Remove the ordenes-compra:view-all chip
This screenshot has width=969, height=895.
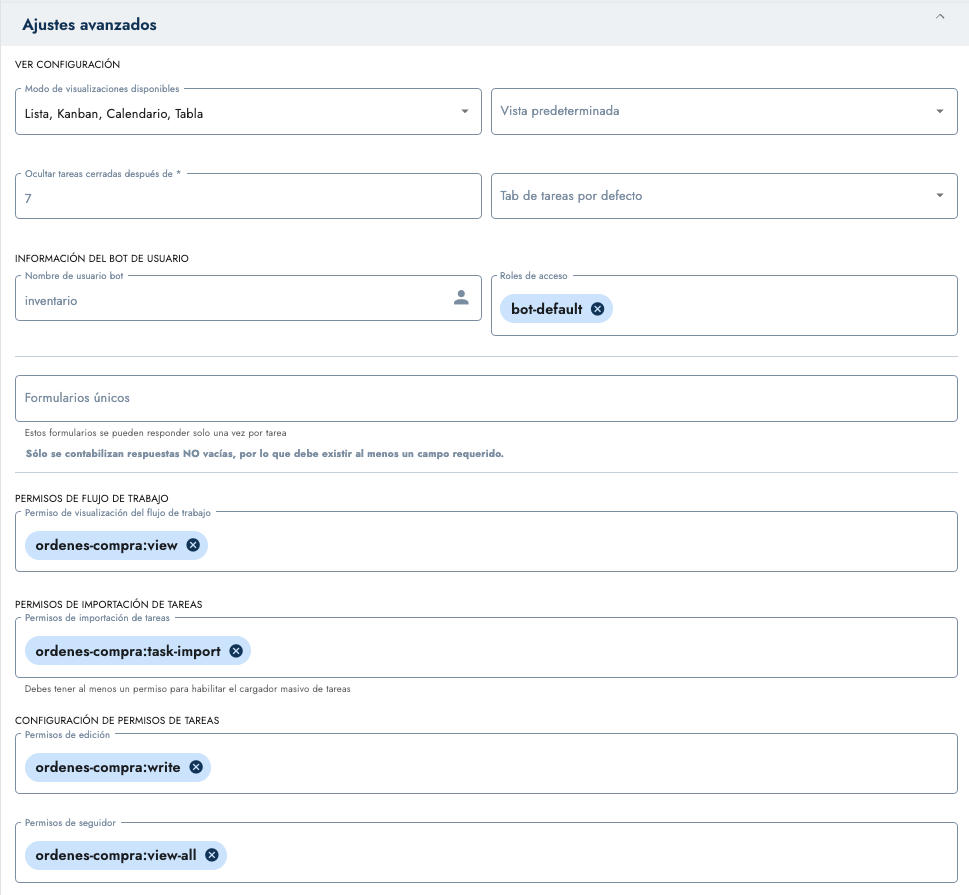(212, 855)
